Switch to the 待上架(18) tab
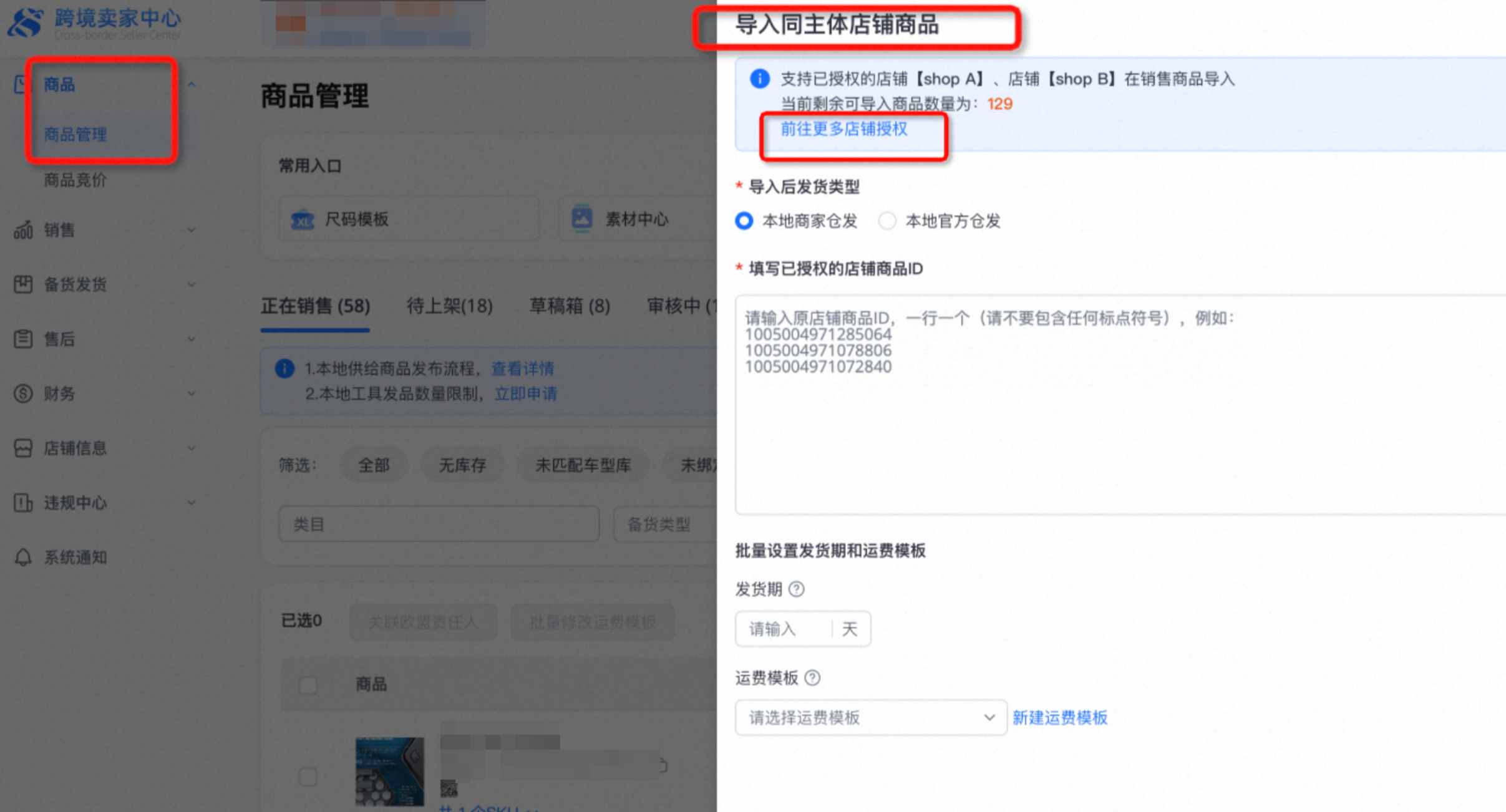Screen dimensions: 1506x812 [x=449, y=306]
